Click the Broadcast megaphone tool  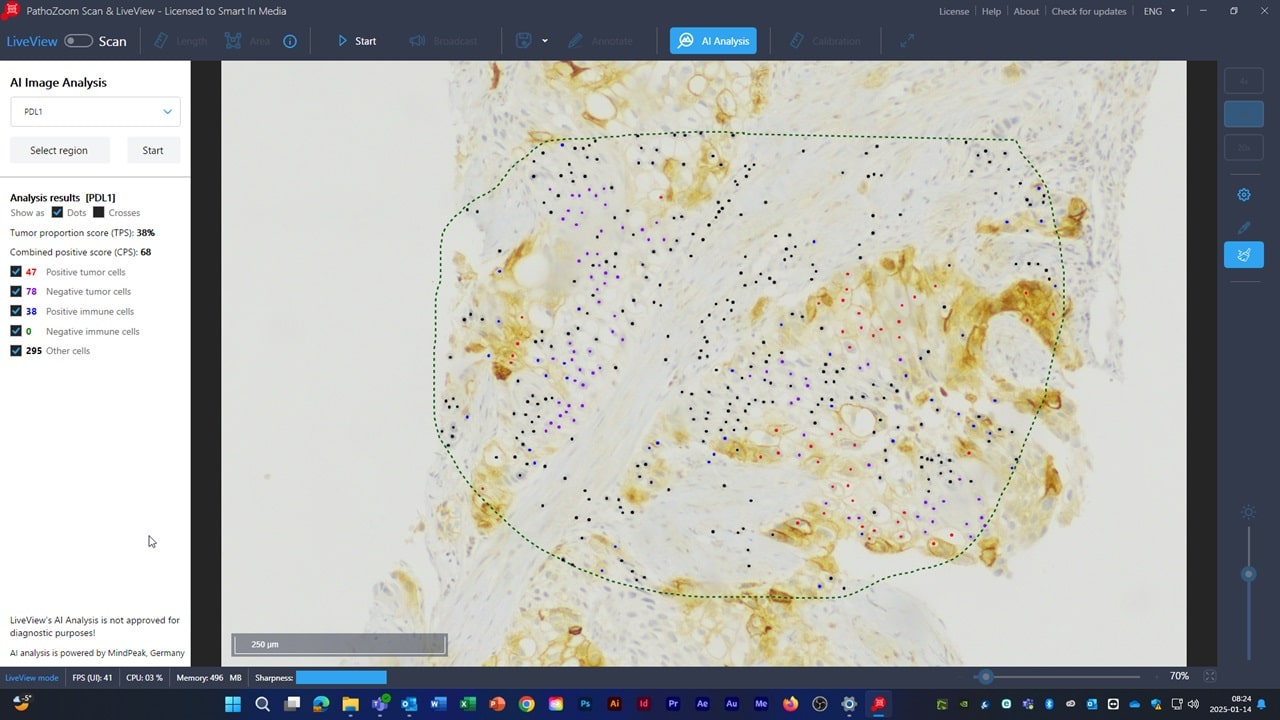tap(443, 41)
